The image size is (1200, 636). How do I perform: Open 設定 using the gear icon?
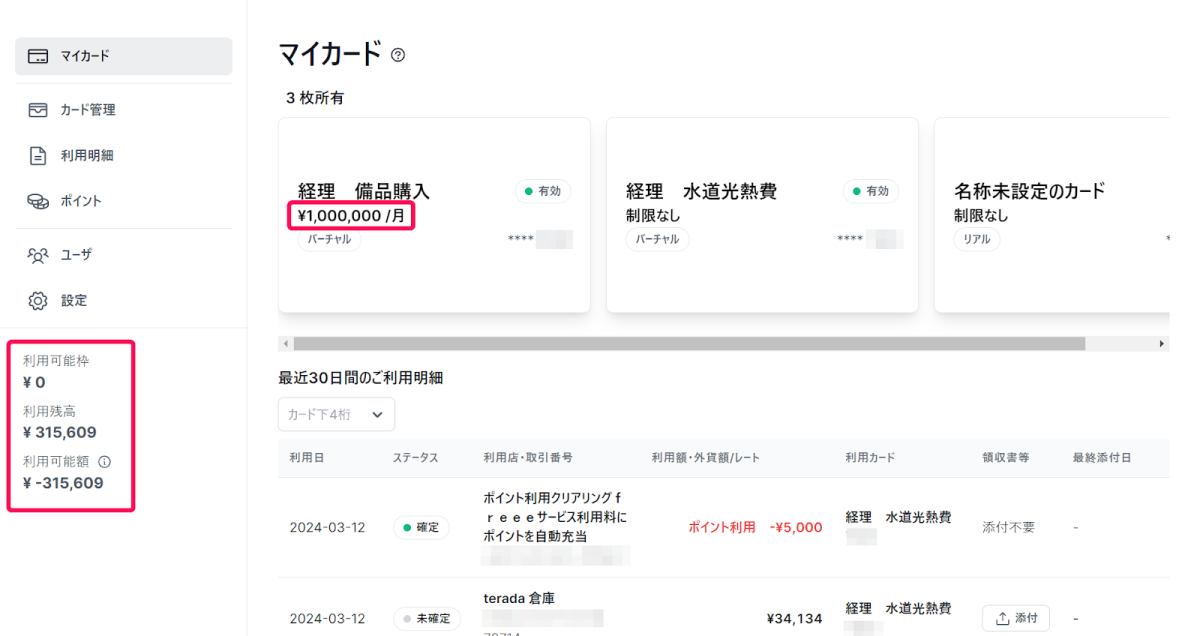[x=38, y=300]
